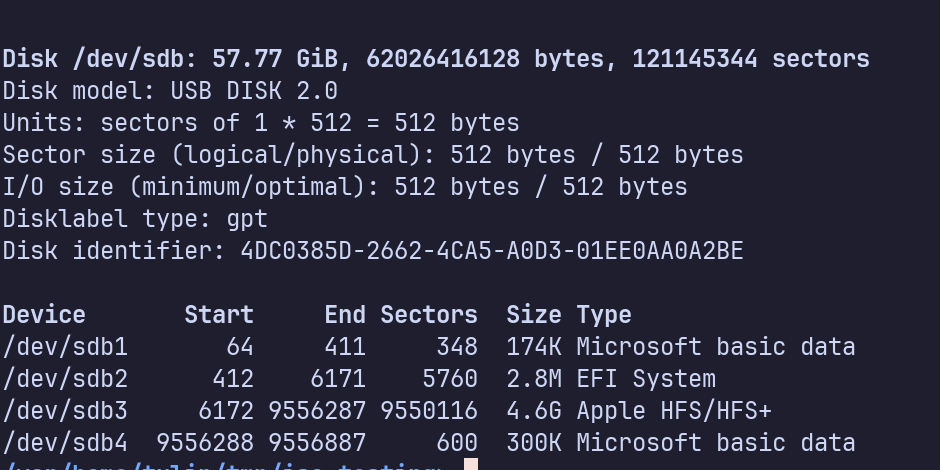Click the "Size" column header

coord(533,315)
